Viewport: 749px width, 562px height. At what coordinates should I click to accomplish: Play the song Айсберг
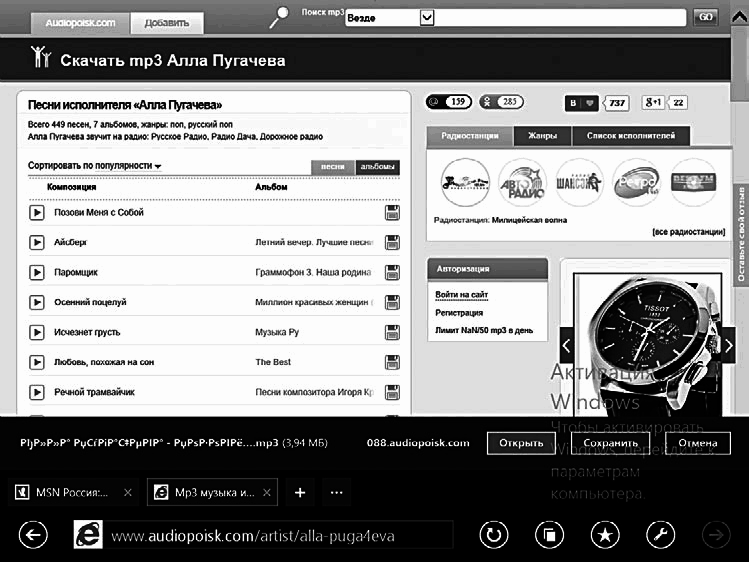[37, 243]
